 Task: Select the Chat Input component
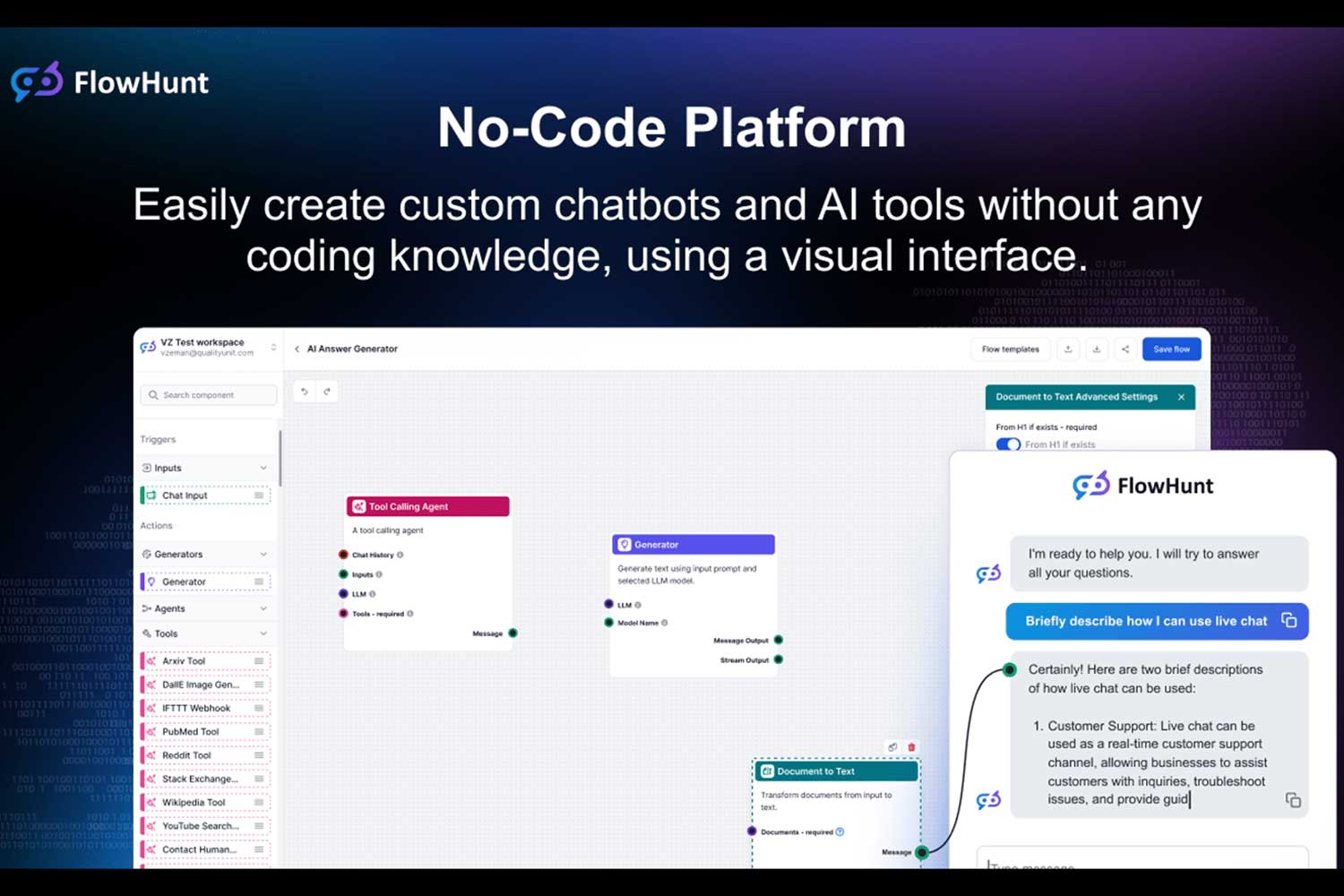(x=205, y=495)
